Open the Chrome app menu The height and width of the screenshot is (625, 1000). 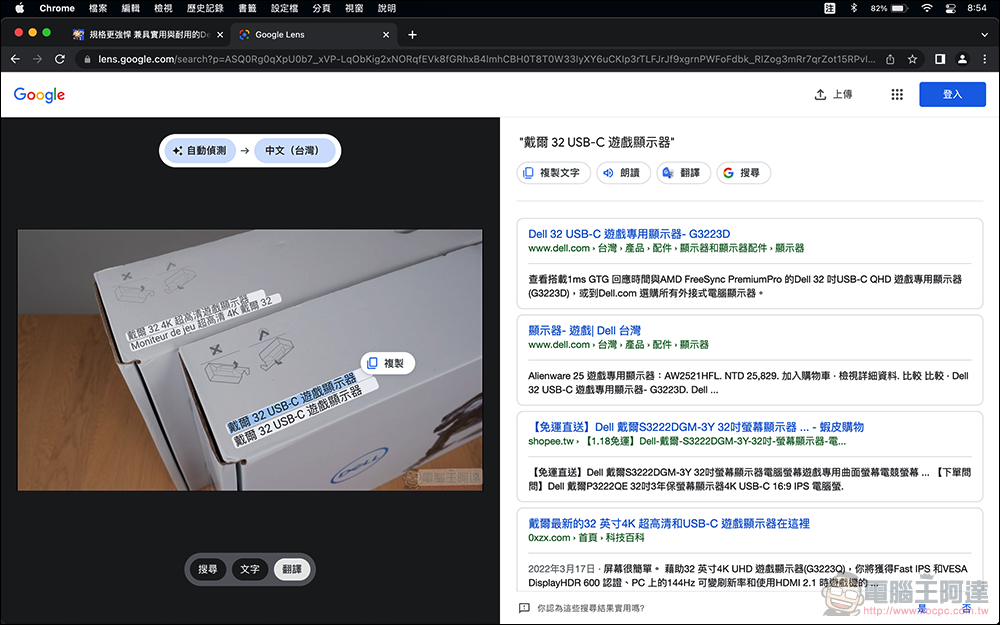tap(57, 8)
